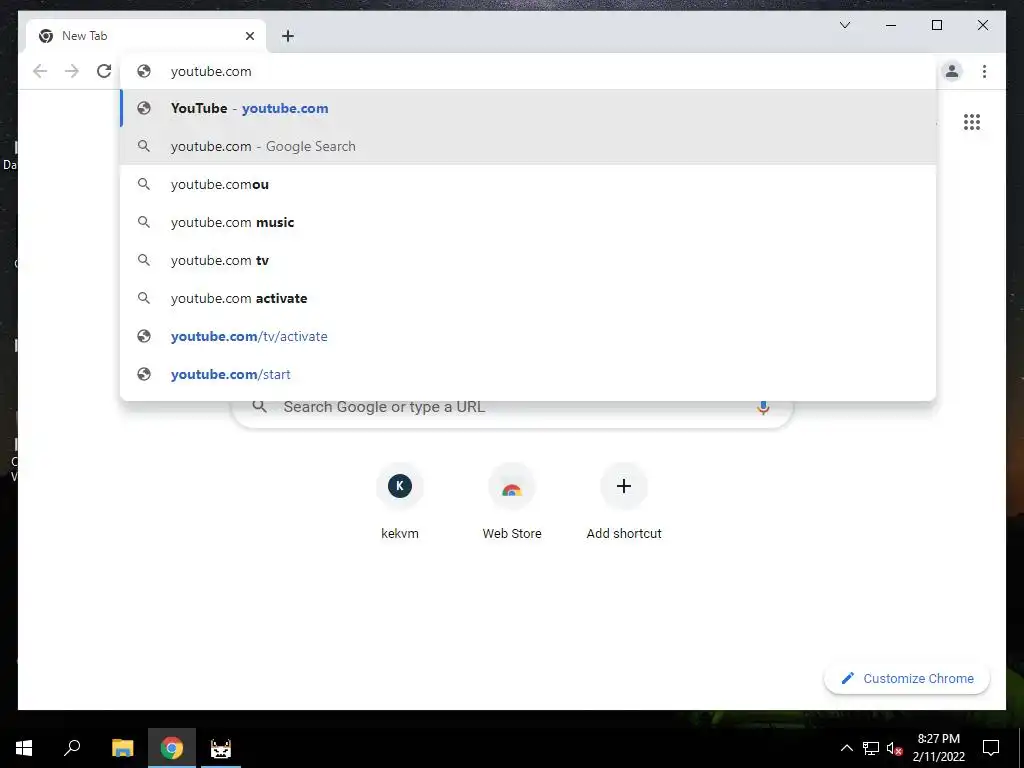Open the Chrome profile avatar menu
The width and height of the screenshot is (1024, 768).
click(952, 71)
